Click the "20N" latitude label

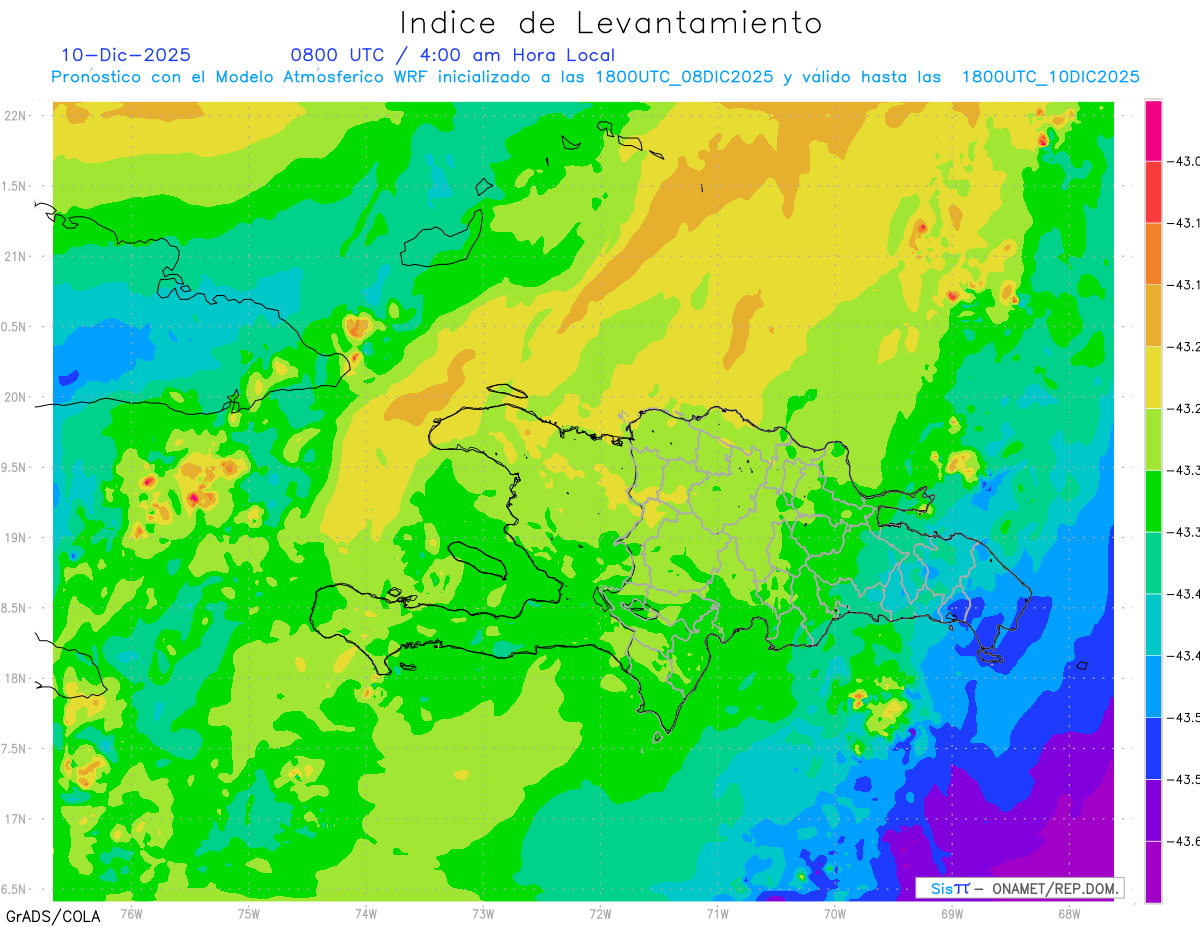tap(15, 397)
